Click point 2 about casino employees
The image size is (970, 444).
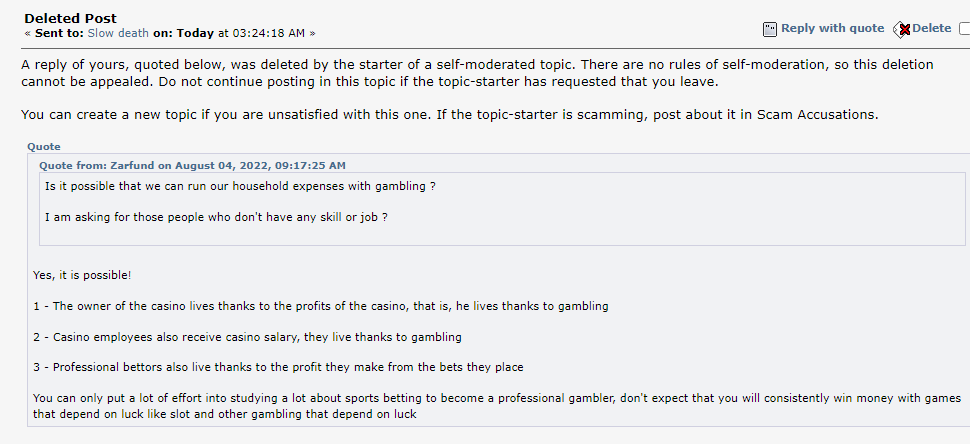click(247, 337)
